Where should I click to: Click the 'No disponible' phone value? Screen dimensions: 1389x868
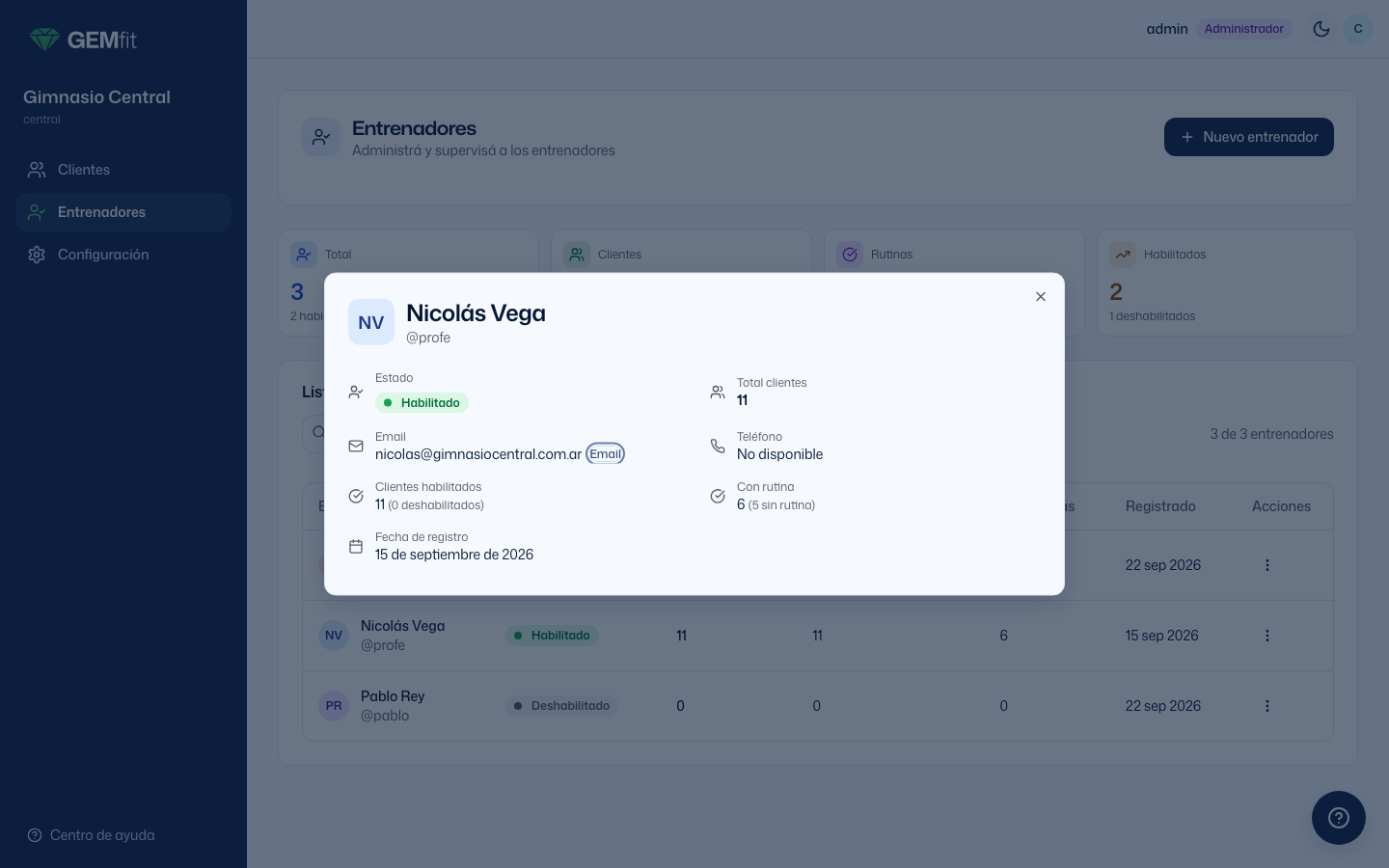[x=780, y=454]
